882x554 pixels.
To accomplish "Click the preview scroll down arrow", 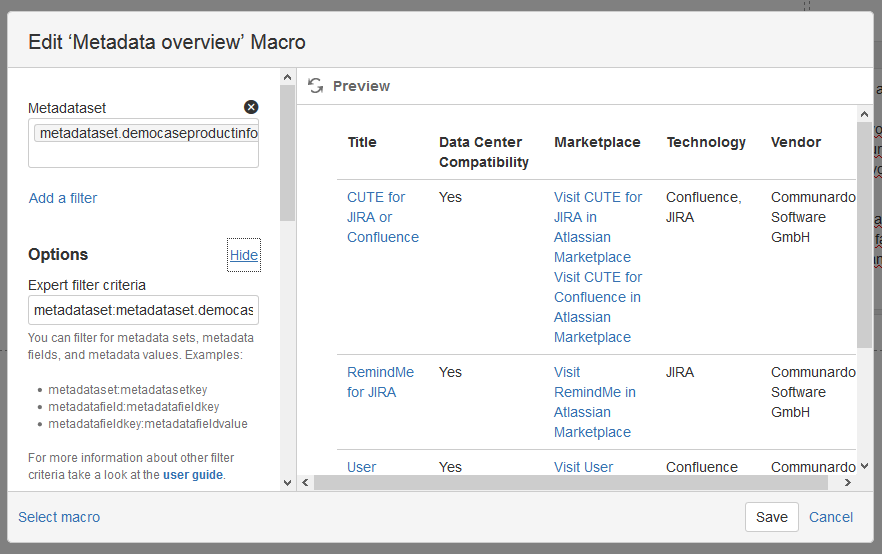I will pyautogui.click(x=865, y=466).
